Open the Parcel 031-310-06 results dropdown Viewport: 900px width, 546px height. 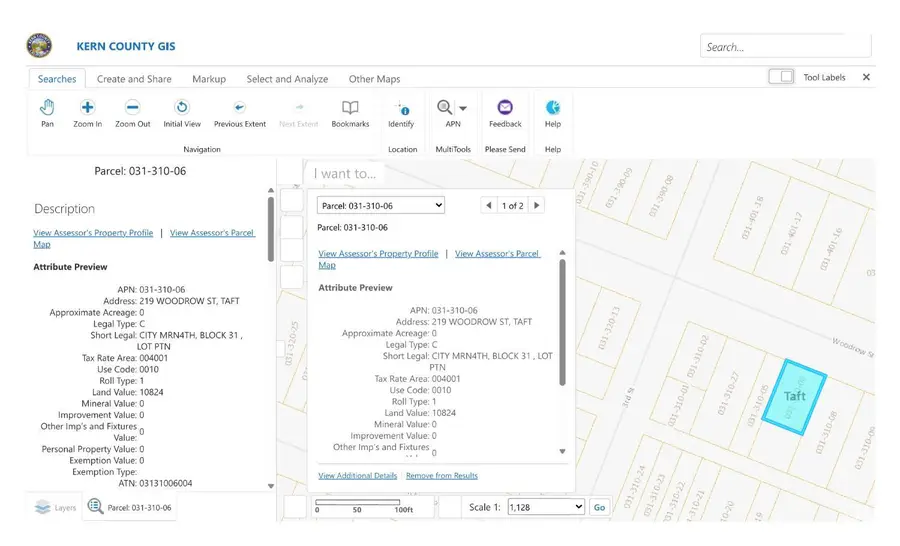coord(380,205)
